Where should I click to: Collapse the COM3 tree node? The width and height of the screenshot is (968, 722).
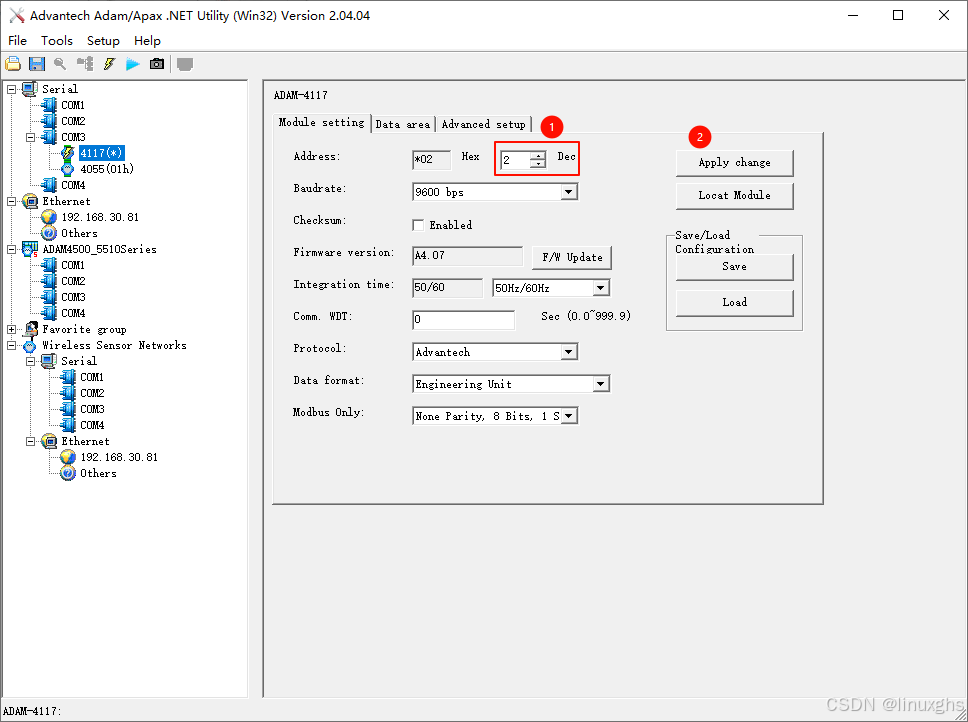click(x=30, y=138)
